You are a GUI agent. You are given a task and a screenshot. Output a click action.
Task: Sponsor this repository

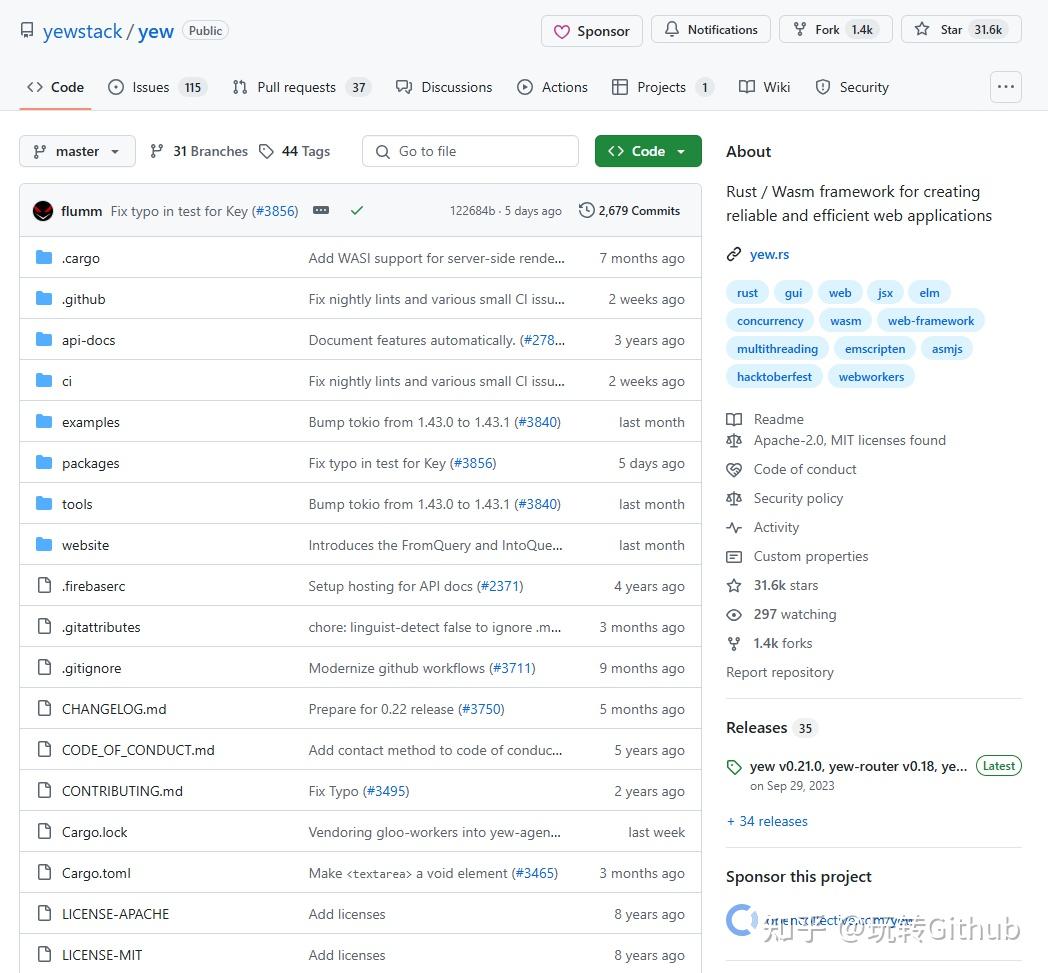point(591,31)
